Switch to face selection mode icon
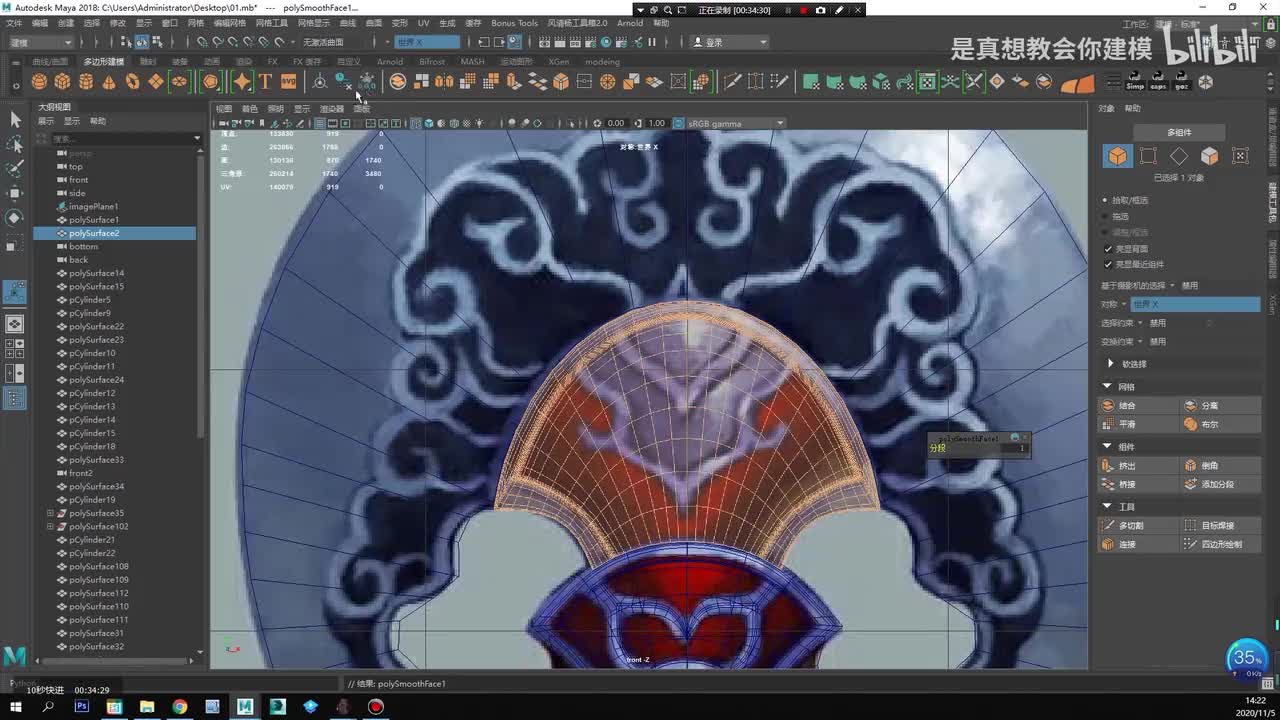Image resolution: width=1280 pixels, height=720 pixels. pyautogui.click(x=1210, y=156)
